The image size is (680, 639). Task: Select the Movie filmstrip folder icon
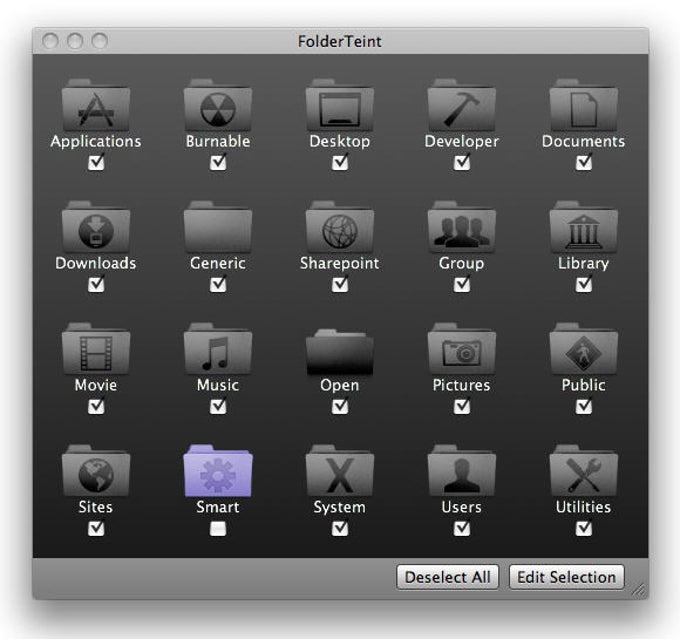pyautogui.click(x=96, y=349)
